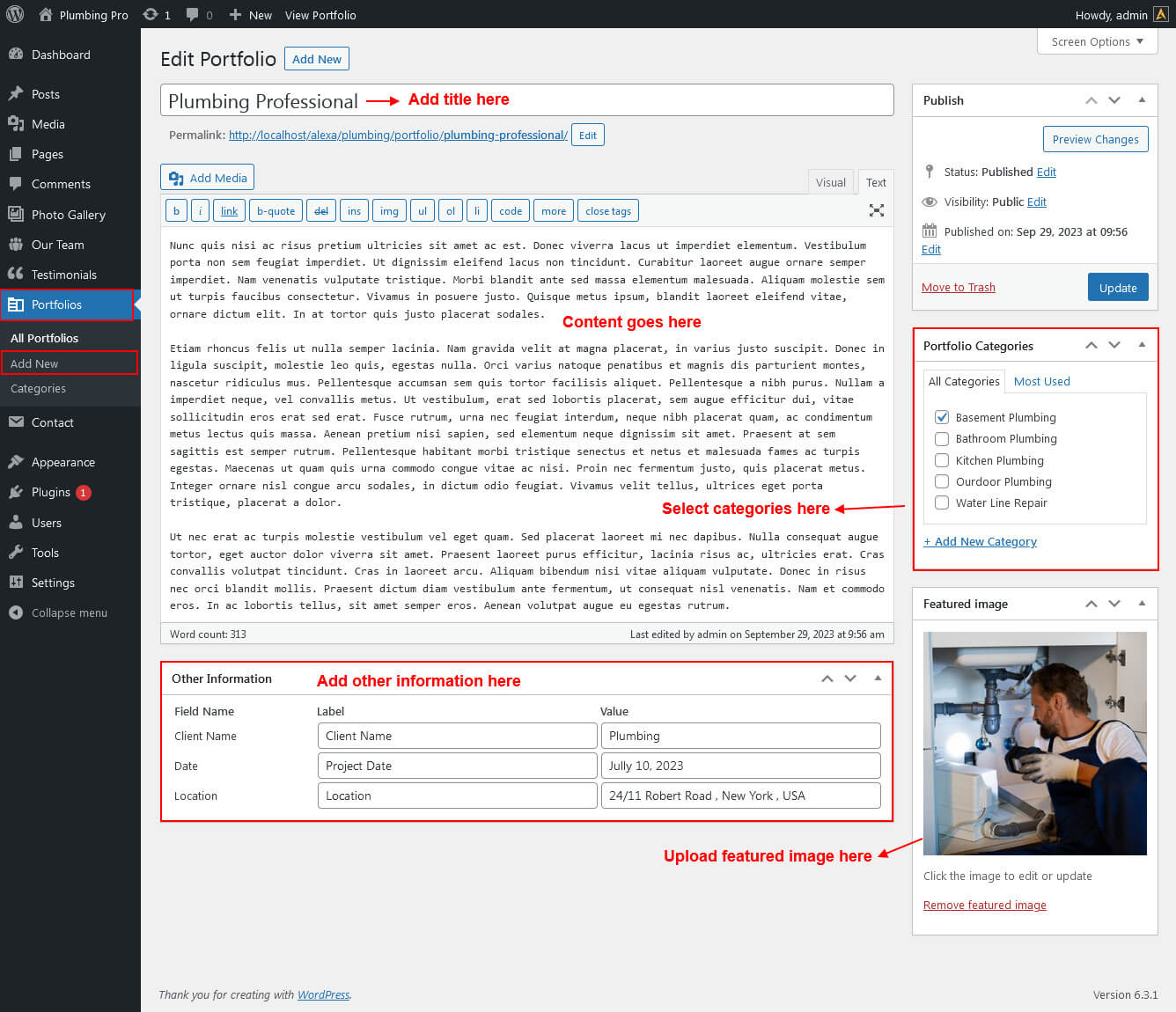Click the close tags button
Viewport: 1176px width, 1012px height.
tap(608, 211)
